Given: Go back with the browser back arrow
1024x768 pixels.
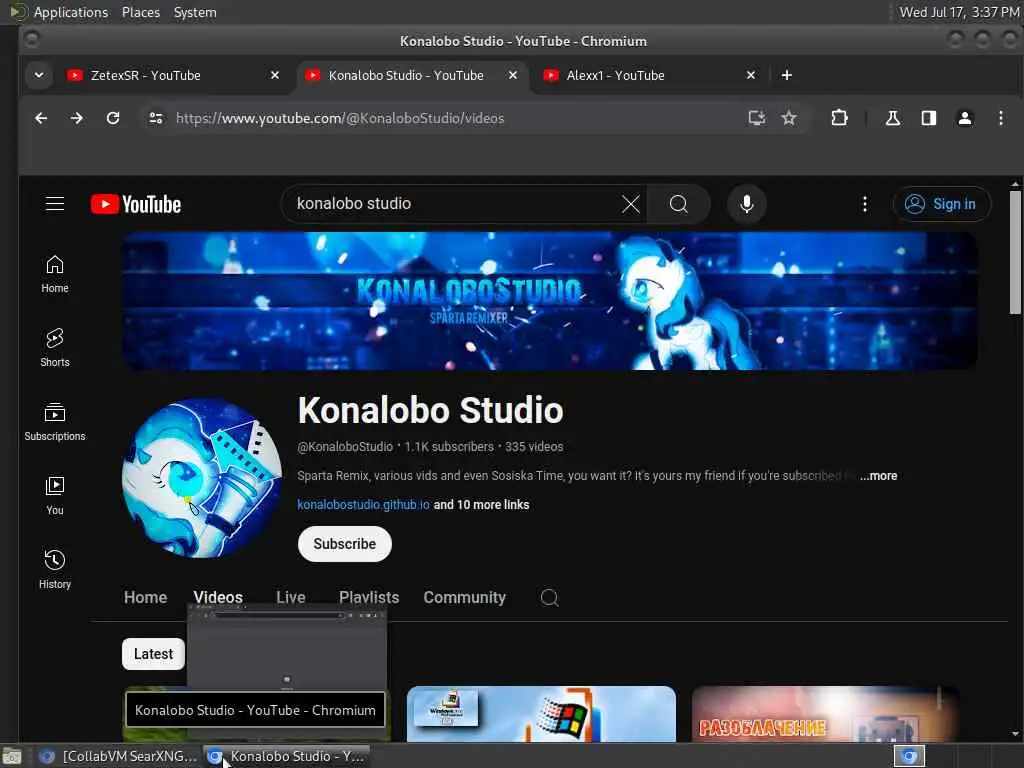Looking at the screenshot, I should [x=41, y=118].
